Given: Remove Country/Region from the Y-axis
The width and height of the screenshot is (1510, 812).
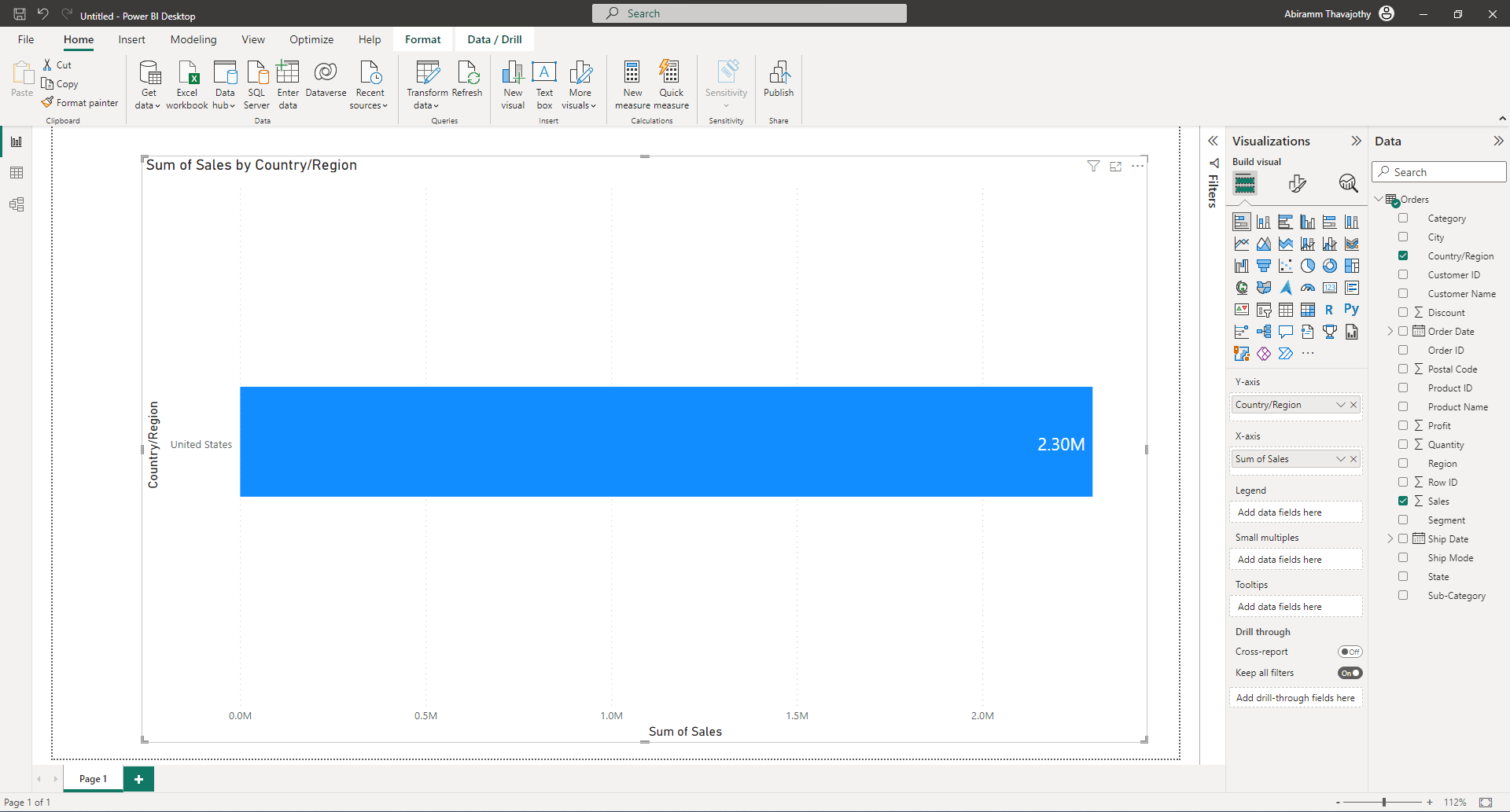Looking at the screenshot, I should tap(1353, 405).
